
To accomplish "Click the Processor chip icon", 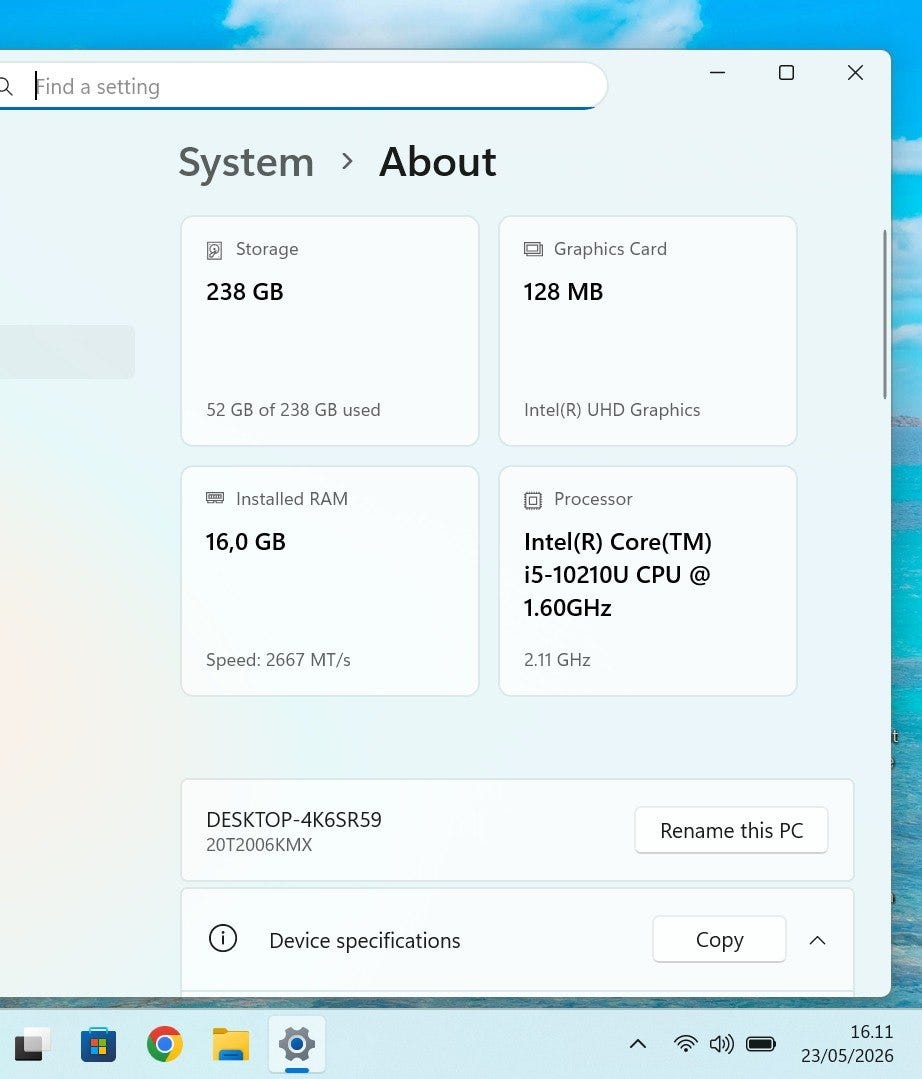I will (533, 500).
